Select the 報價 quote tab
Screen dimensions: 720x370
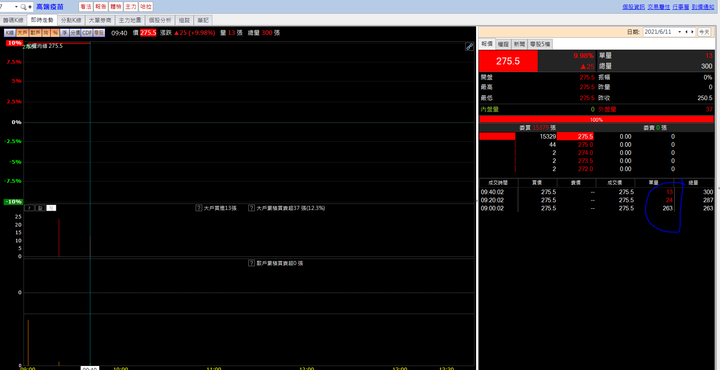tap(487, 44)
